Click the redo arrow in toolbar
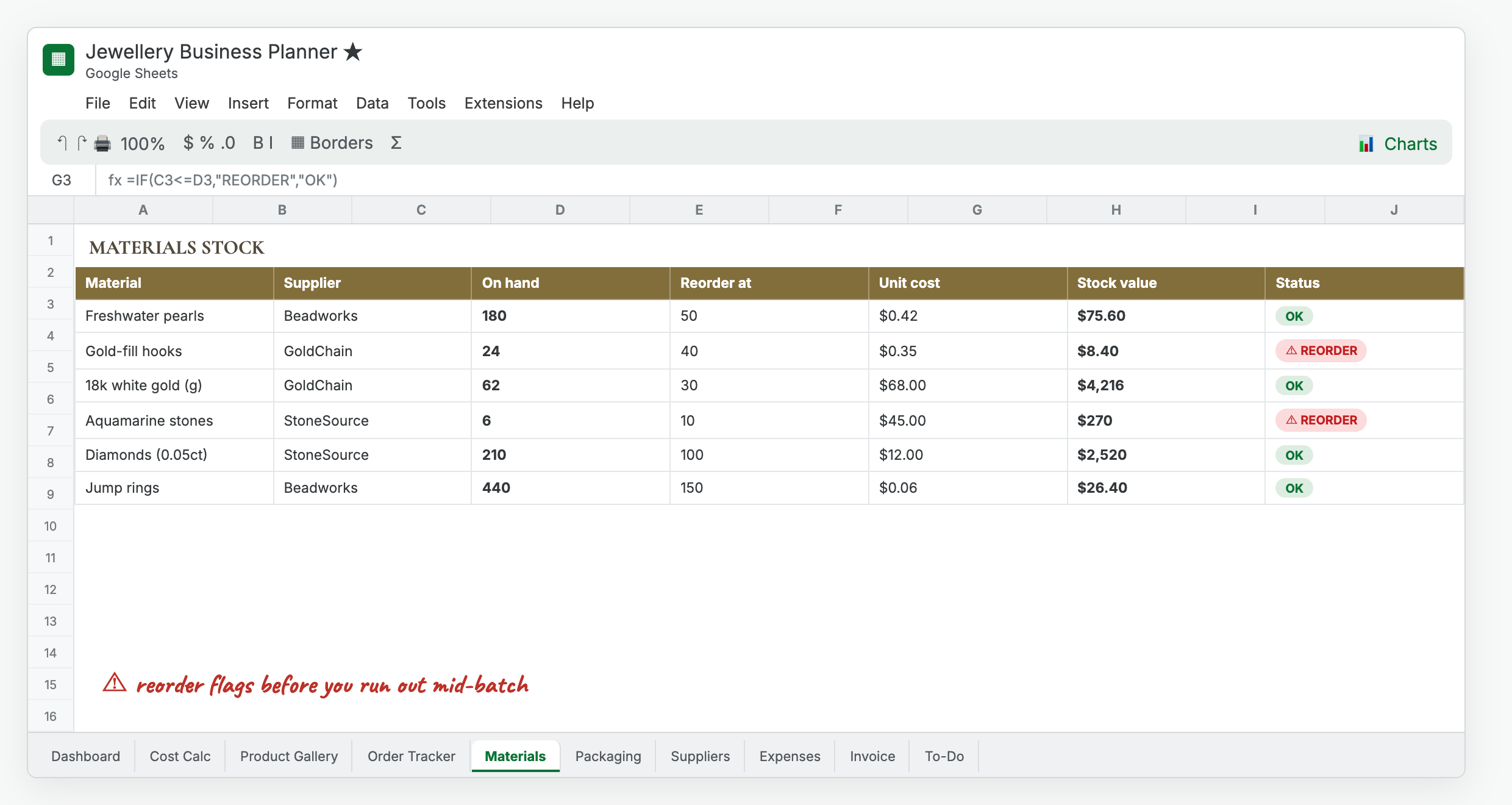Viewport: 1512px width, 805px height. pos(82,143)
